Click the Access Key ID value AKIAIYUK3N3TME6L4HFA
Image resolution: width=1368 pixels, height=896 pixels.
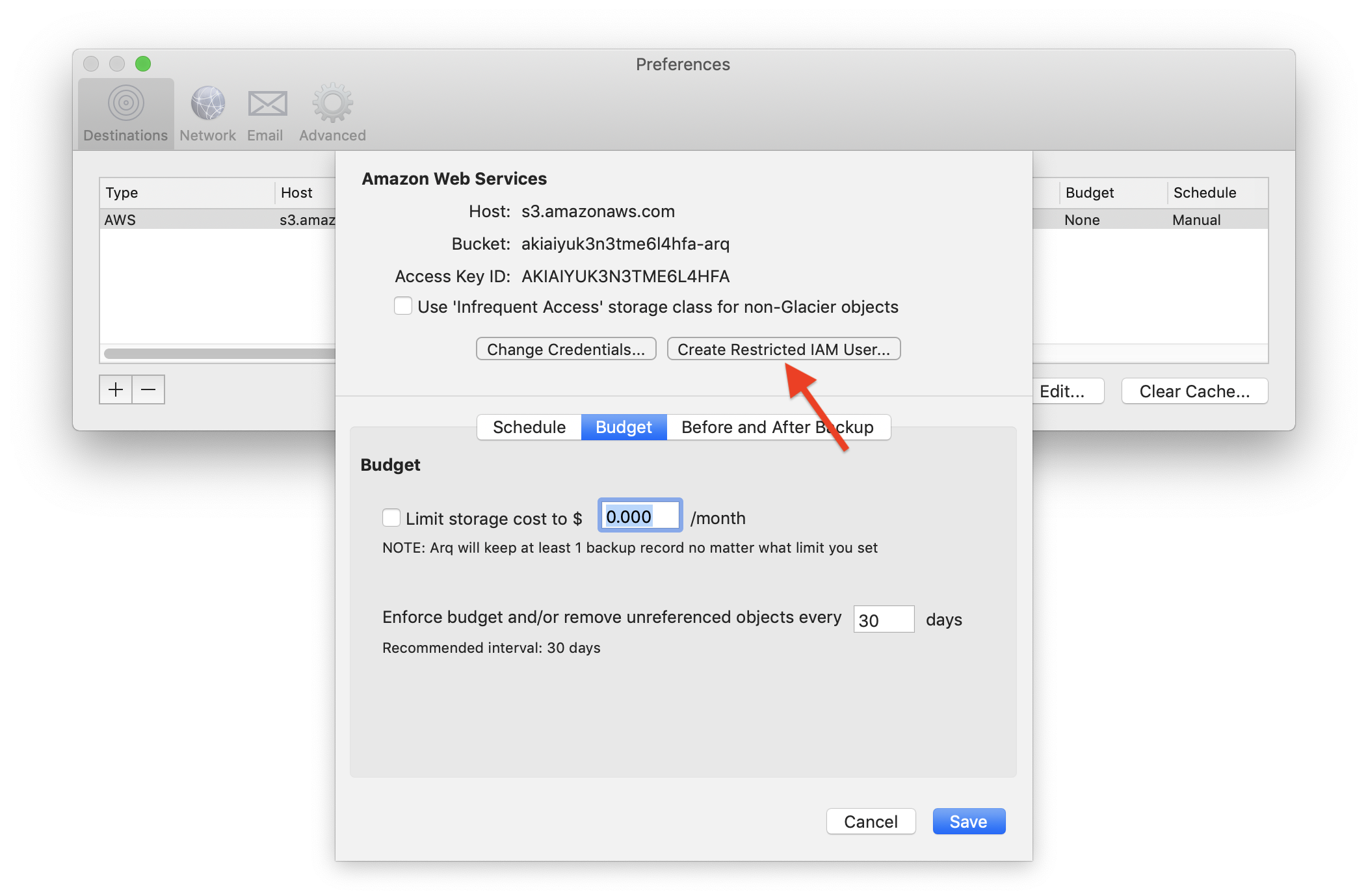pos(625,276)
